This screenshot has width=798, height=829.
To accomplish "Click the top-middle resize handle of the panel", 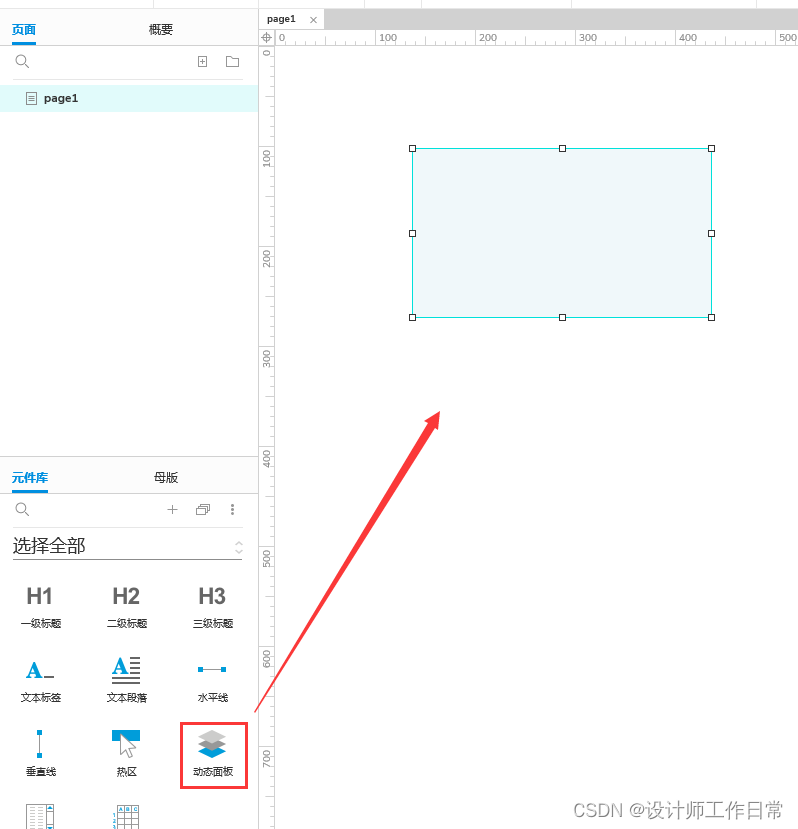I will [x=562, y=149].
